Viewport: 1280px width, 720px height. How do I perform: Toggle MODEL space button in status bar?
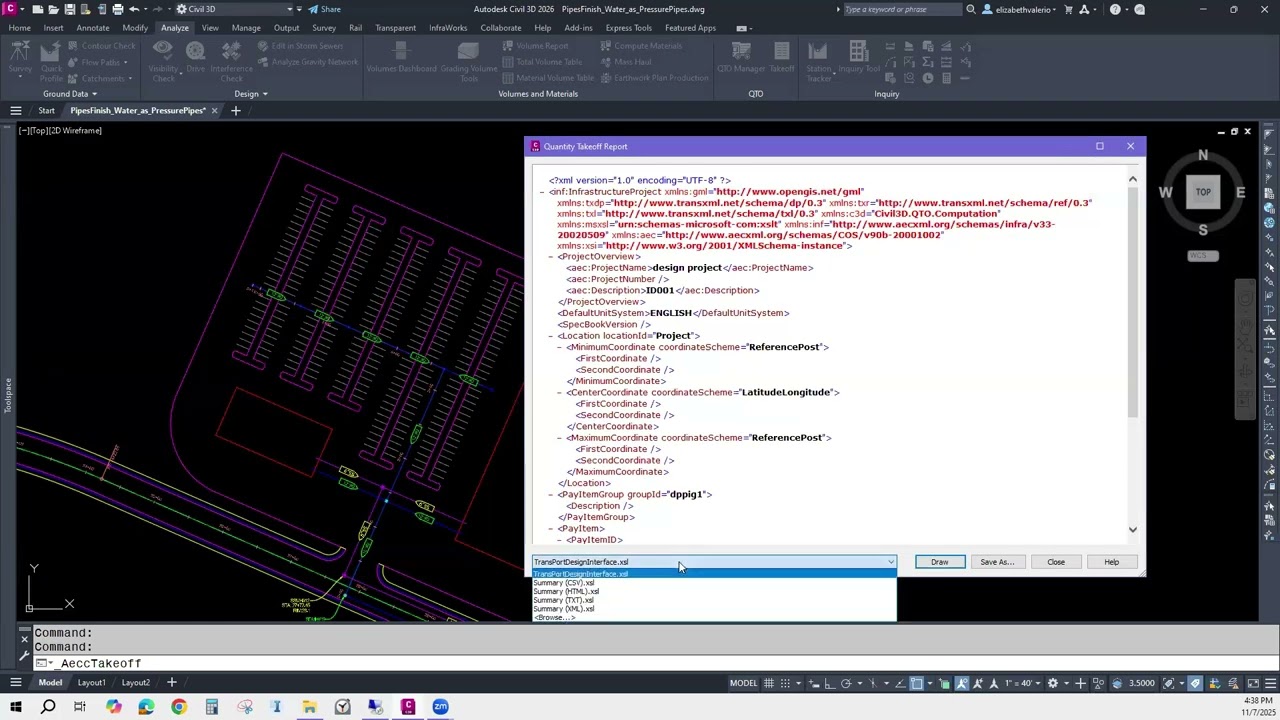(743, 683)
